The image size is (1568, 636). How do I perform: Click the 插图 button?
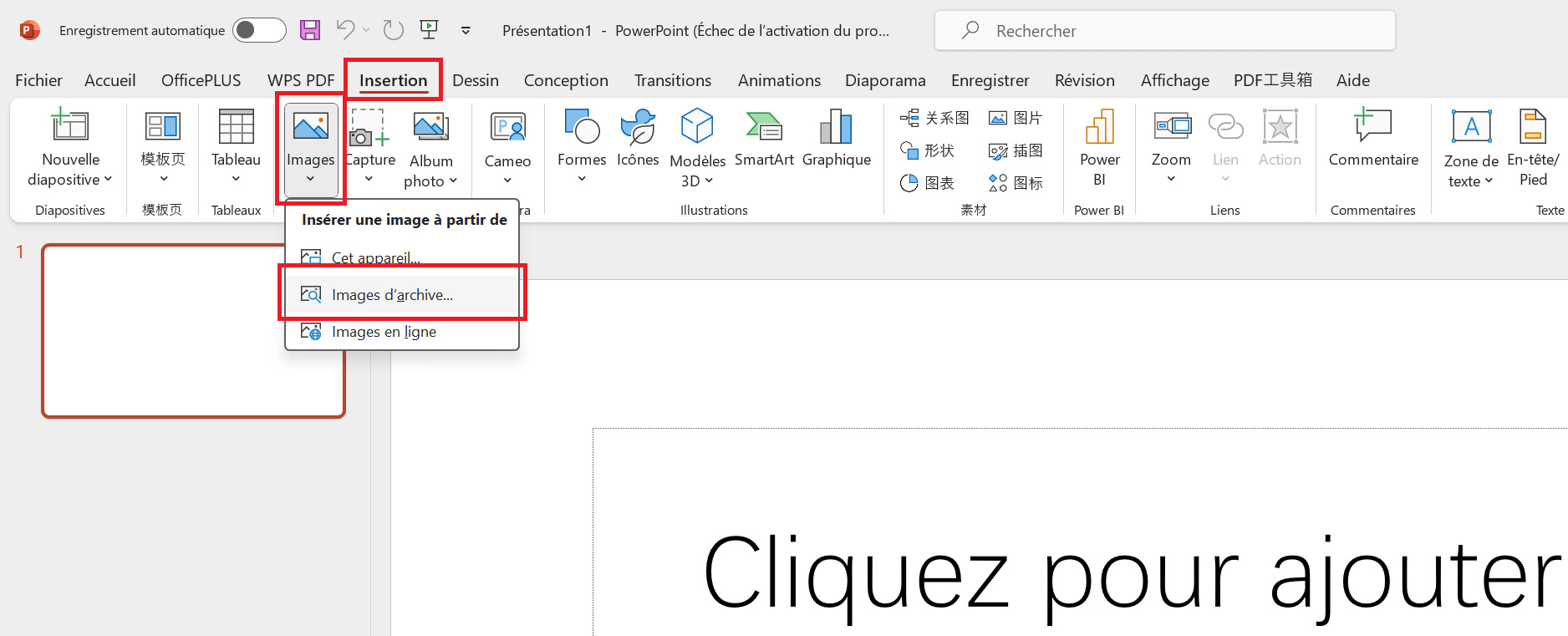pyautogui.click(x=1016, y=150)
